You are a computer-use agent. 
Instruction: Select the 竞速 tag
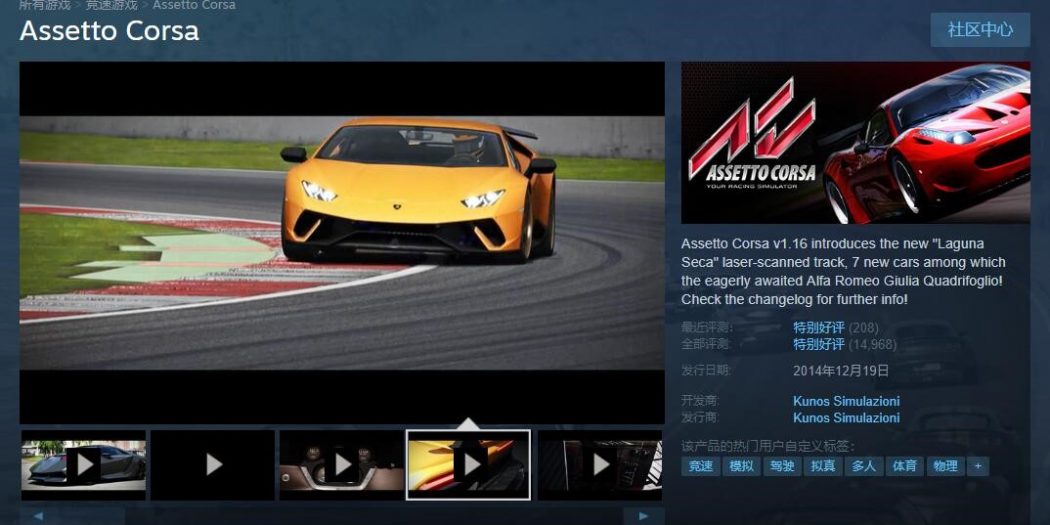click(x=700, y=466)
